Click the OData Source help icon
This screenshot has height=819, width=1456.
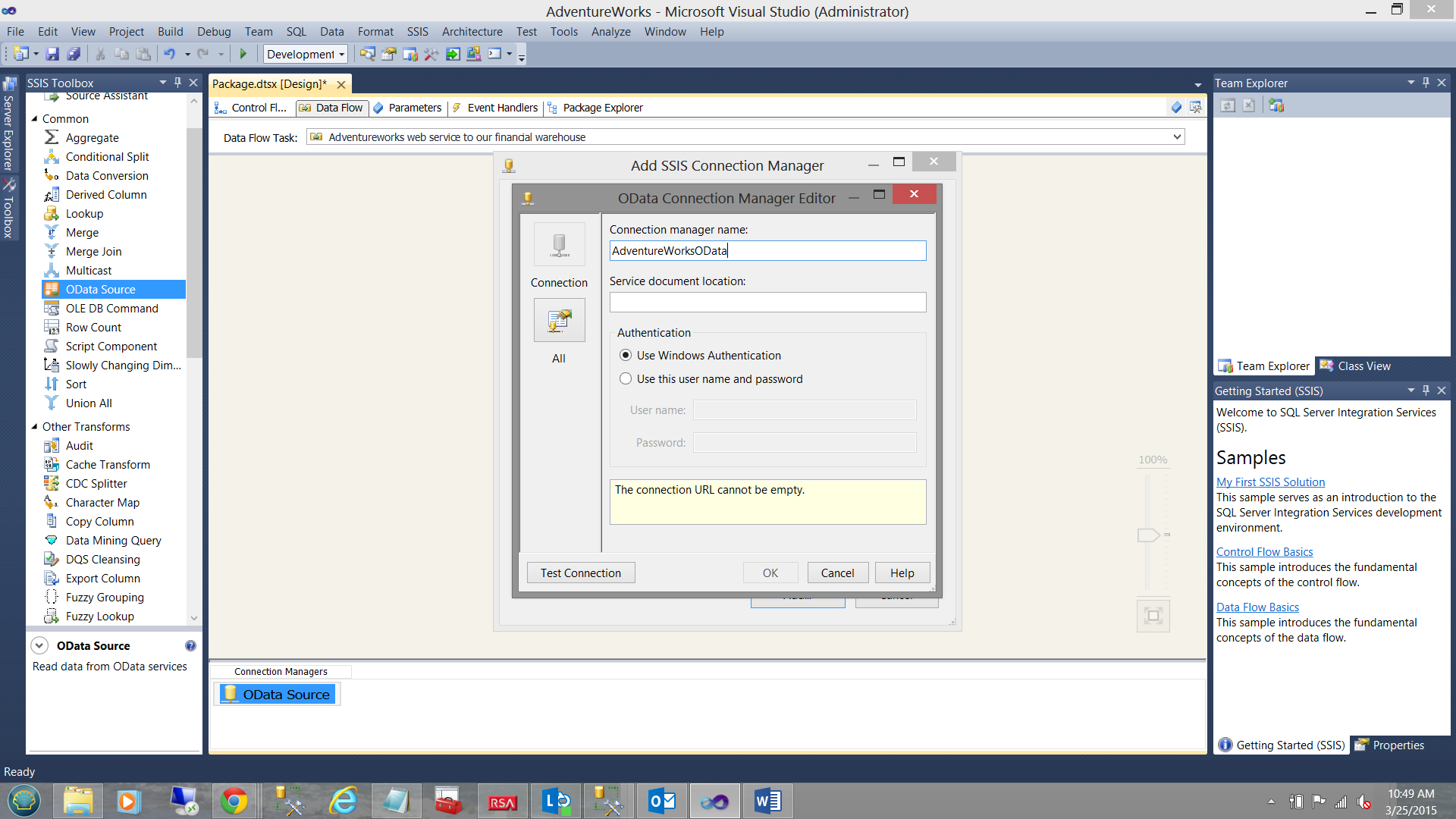[190, 645]
